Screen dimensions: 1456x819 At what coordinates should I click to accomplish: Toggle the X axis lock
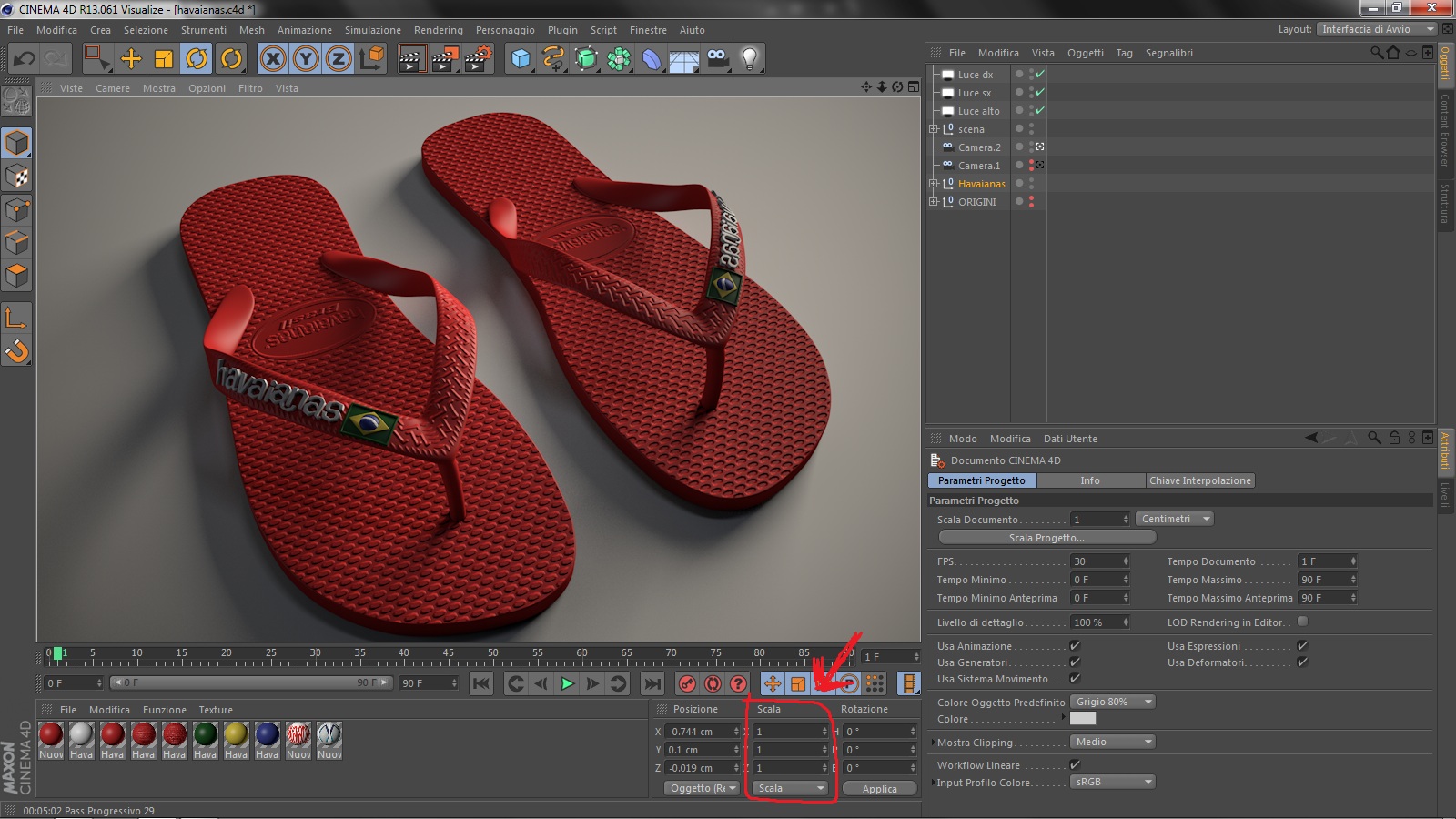[272, 59]
